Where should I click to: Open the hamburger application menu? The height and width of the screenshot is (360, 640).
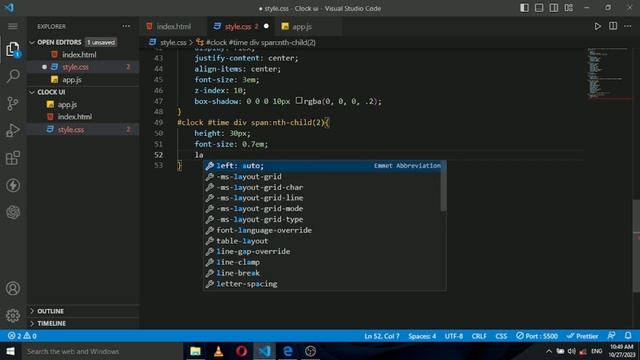(13, 27)
